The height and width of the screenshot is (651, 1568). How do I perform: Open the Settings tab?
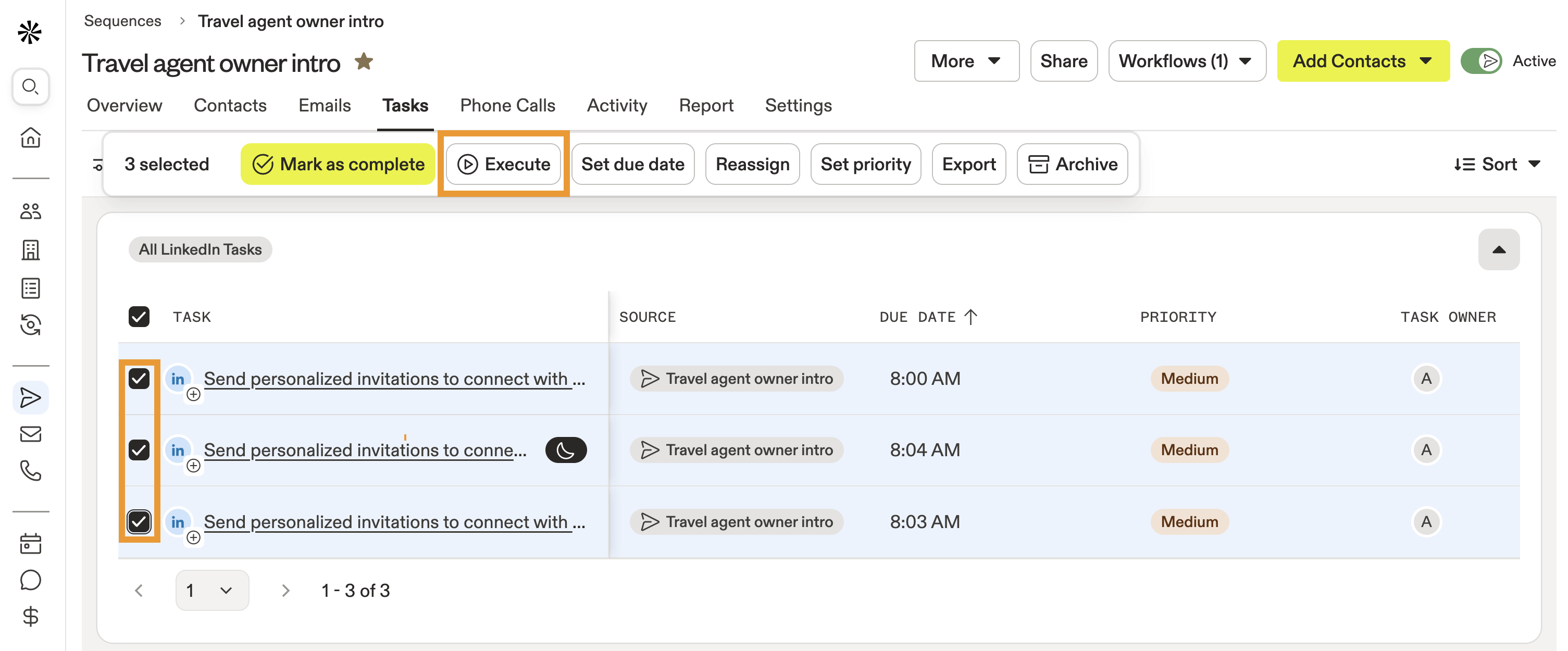(x=799, y=105)
